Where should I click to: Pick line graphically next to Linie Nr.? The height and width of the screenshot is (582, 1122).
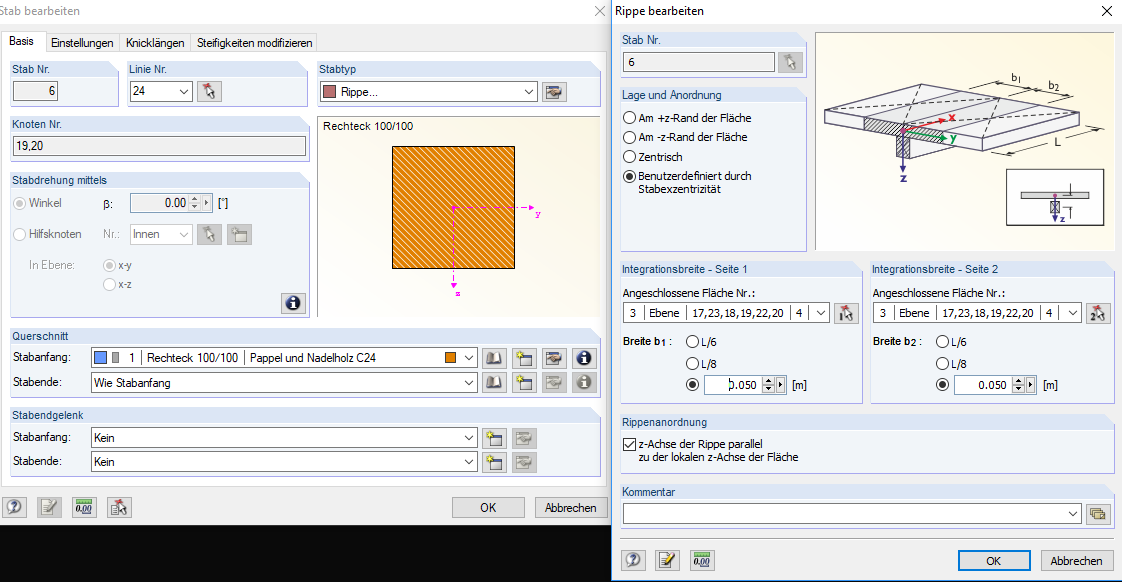point(209,92)
